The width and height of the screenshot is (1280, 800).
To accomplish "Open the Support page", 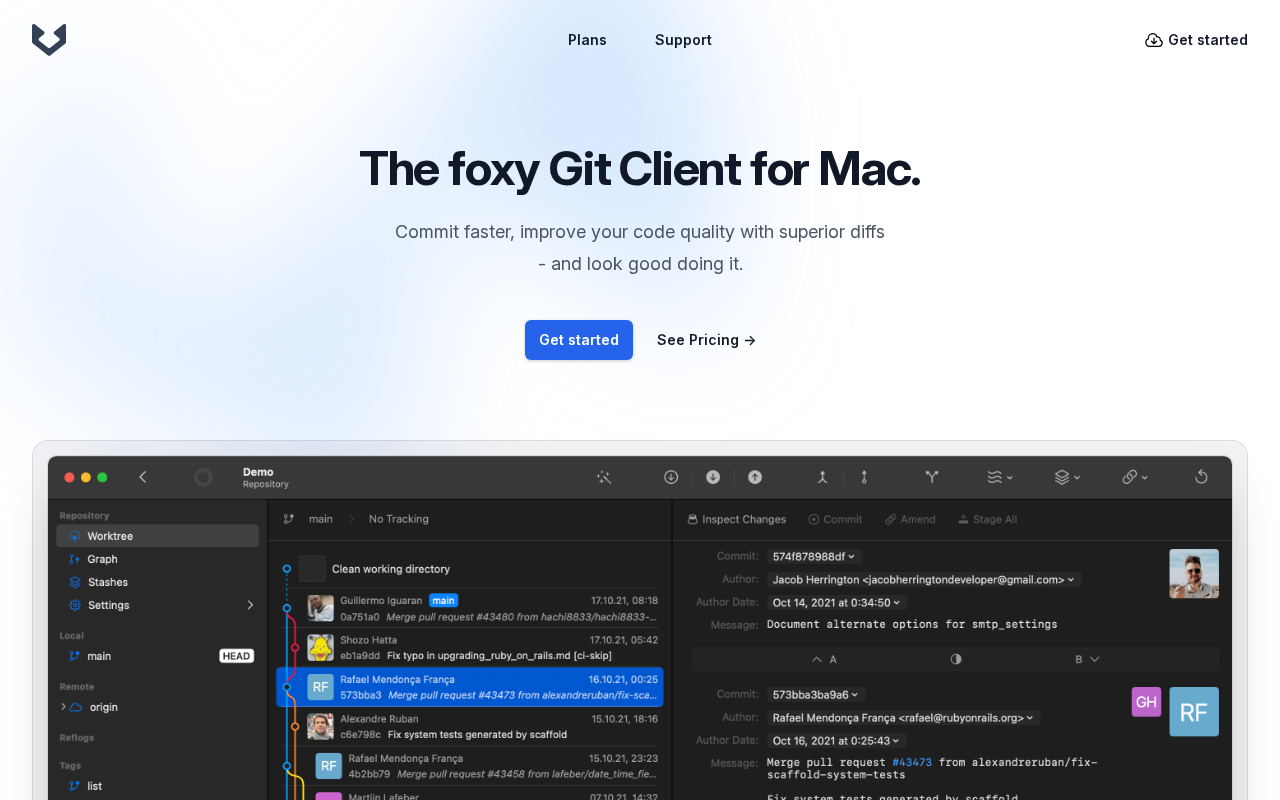I will (x=683, y=40).
